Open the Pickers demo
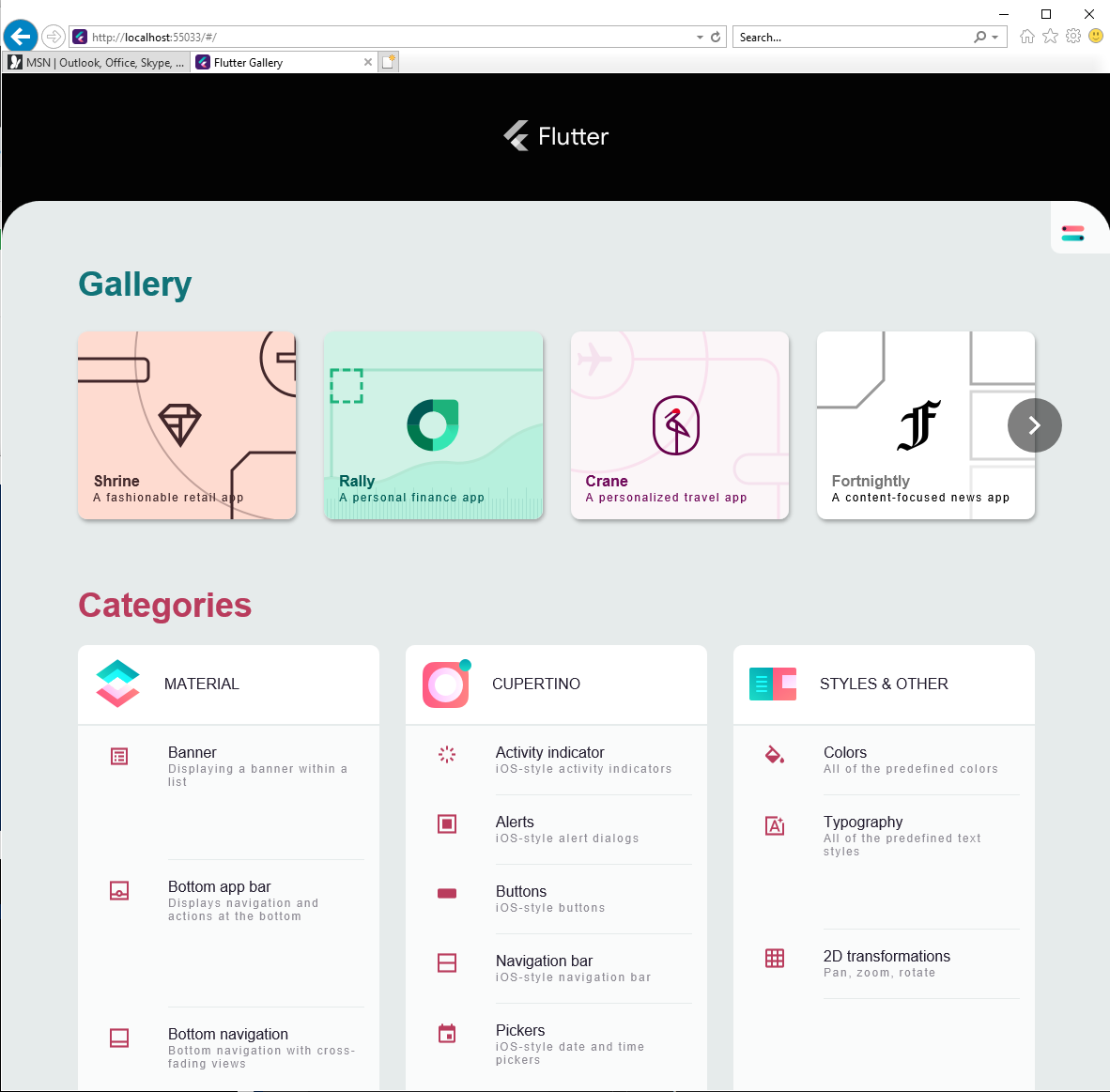 (x=557, y=1045)
